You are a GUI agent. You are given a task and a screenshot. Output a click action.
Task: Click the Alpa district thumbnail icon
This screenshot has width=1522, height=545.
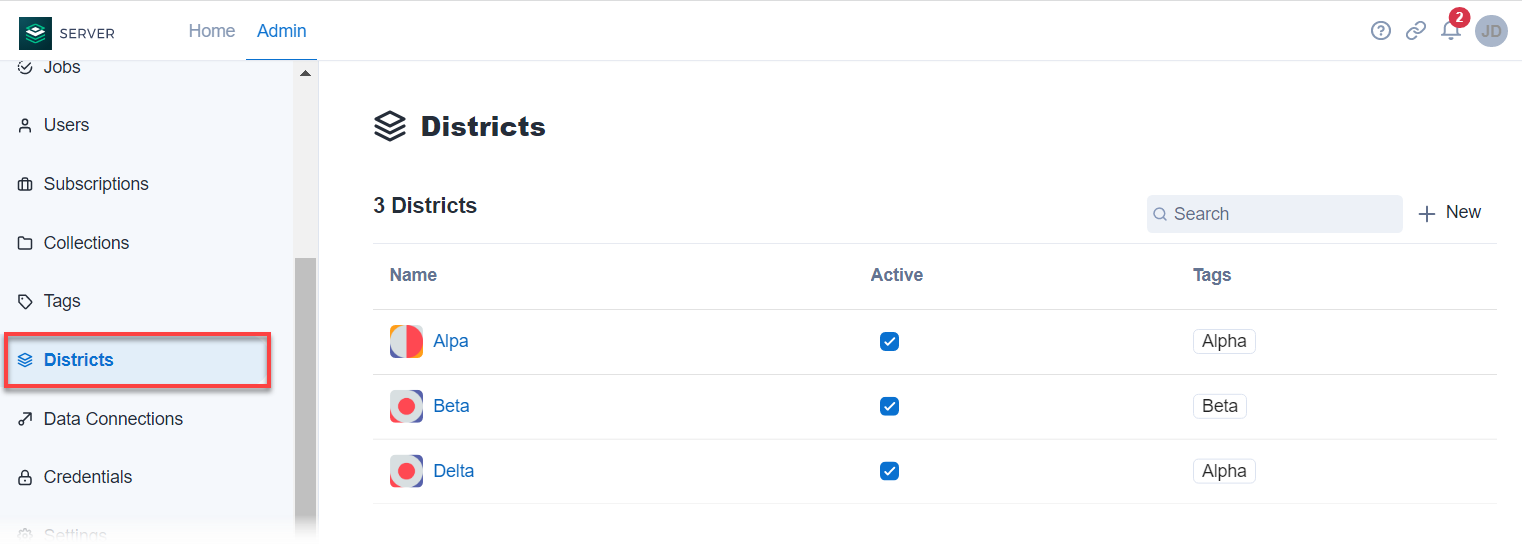coord(406,341)
